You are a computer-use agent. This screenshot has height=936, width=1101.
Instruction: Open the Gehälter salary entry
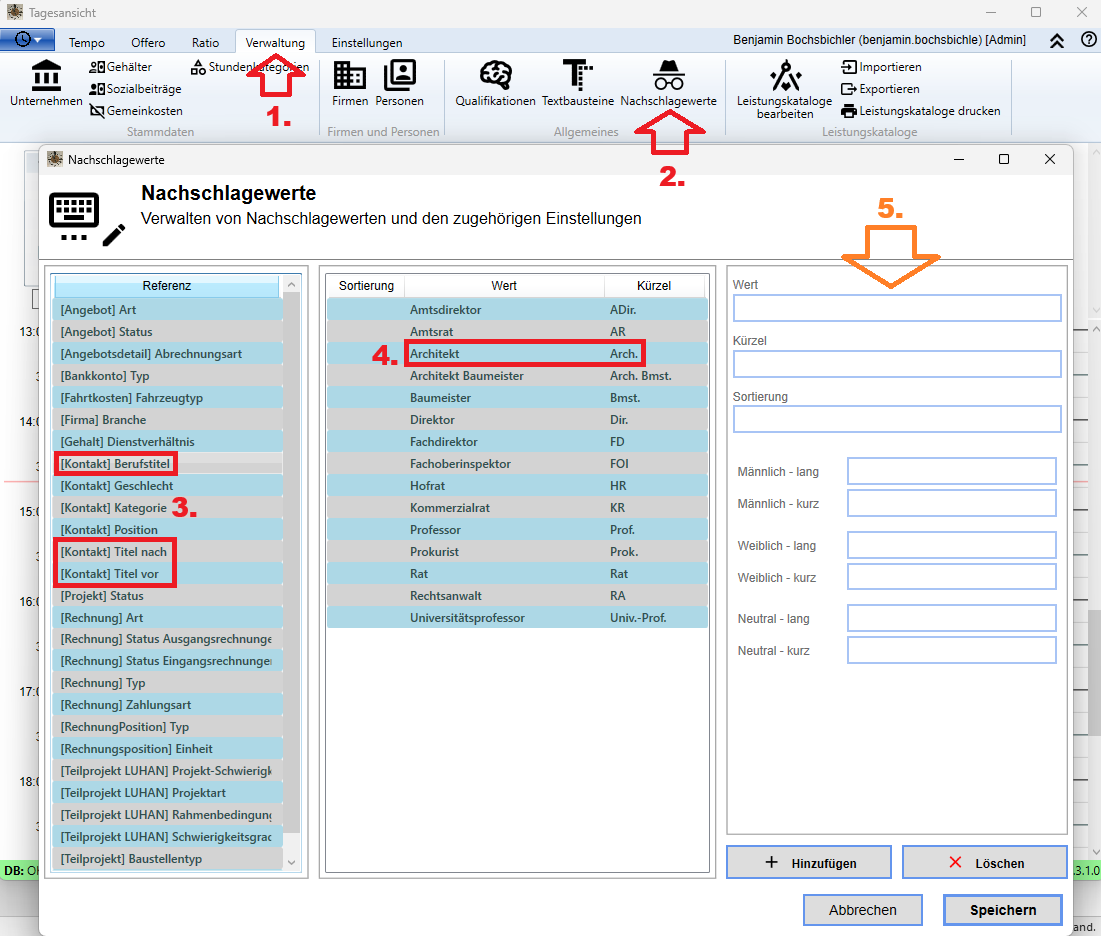tap(121, 67)
